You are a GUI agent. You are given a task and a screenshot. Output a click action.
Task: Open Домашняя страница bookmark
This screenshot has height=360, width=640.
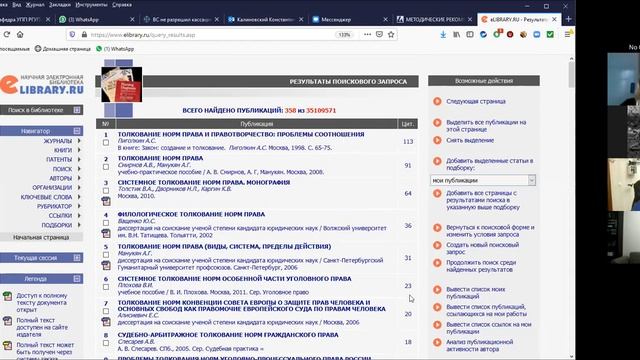click(63, 49)
